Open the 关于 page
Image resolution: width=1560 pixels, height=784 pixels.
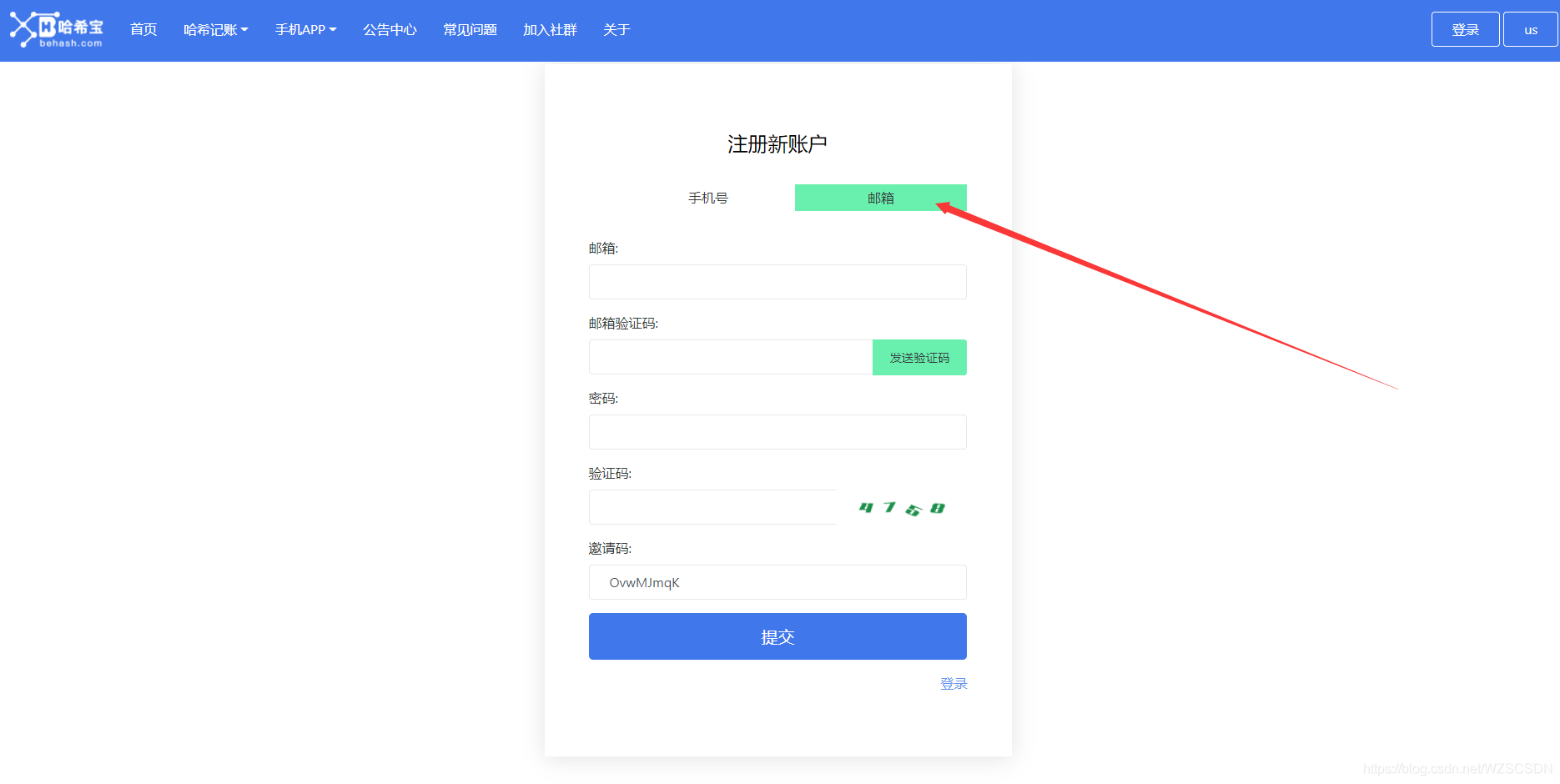point(616,30)
